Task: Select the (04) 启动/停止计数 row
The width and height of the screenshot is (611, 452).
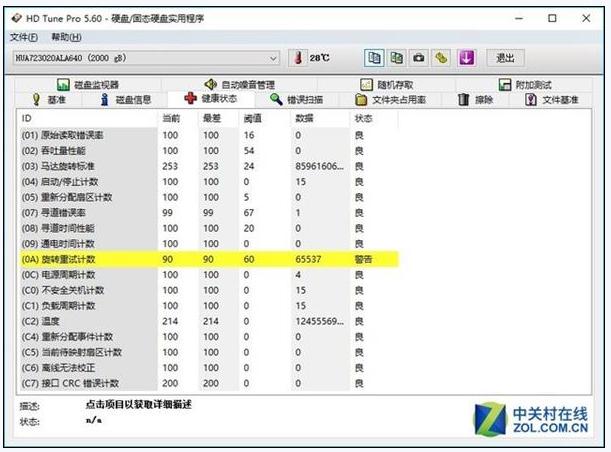Action: (x=208, y=182)
